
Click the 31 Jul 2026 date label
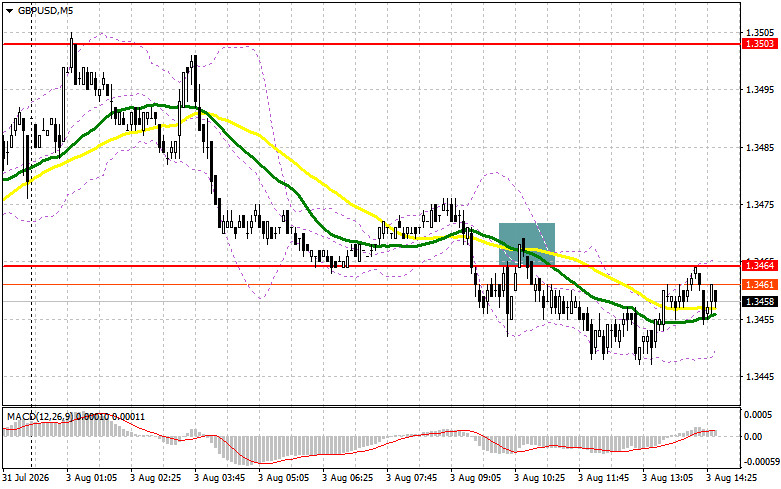[x=26, y=478]
